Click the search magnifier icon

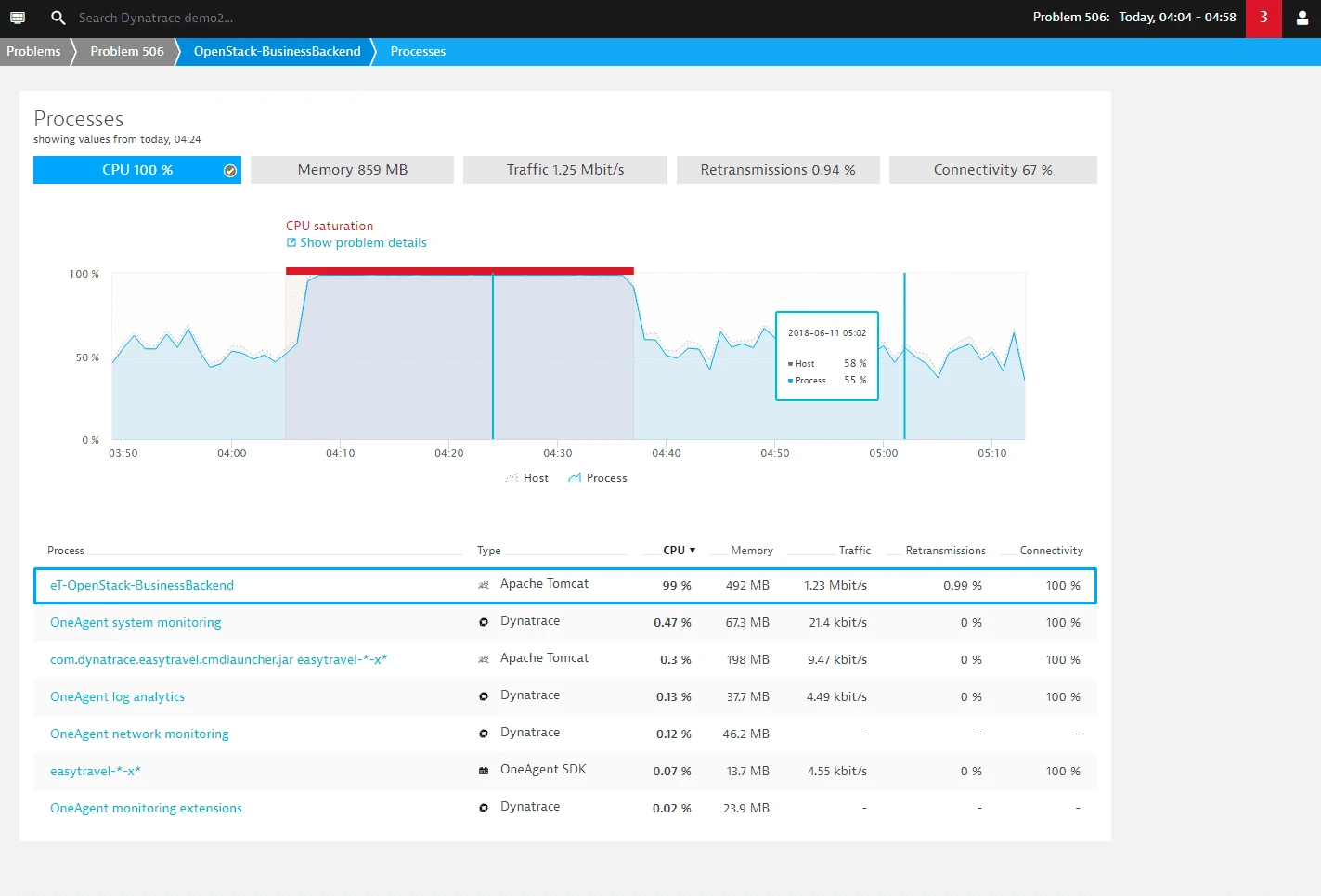[57, 18]
